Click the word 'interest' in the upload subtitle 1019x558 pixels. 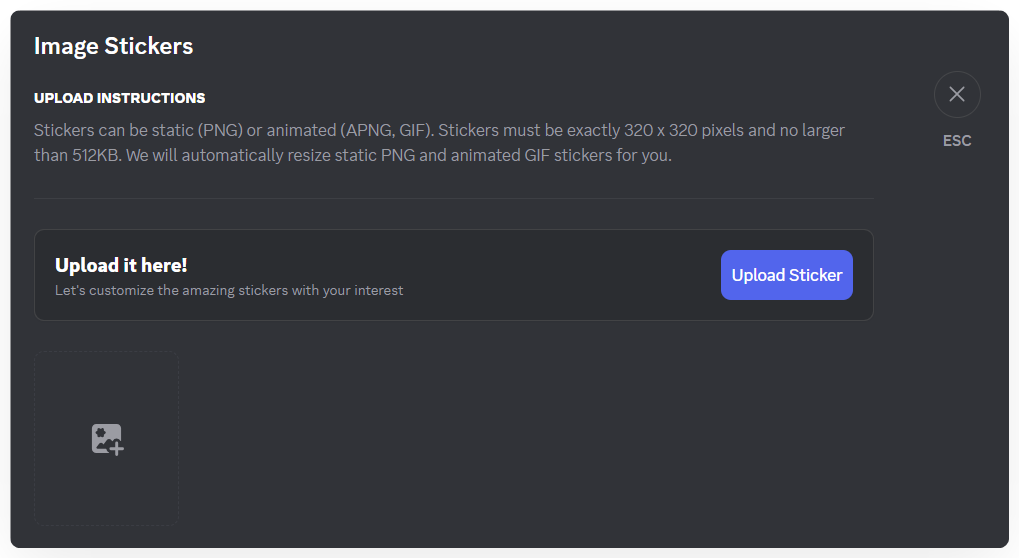click(x=380, y=291)
